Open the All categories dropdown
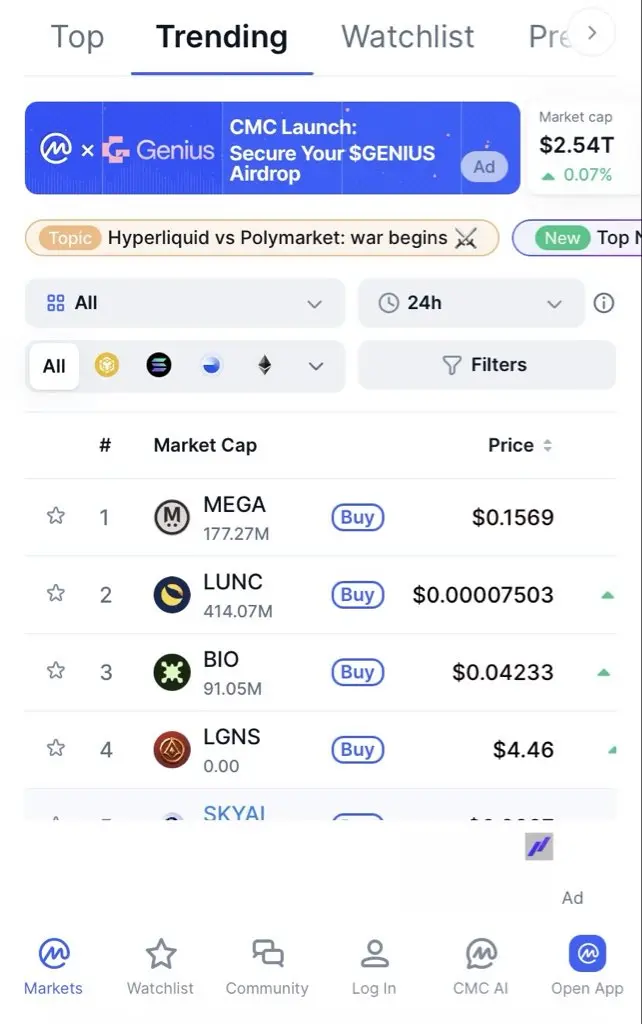This screenshot has width=642, height=1024. coord(185,303)
